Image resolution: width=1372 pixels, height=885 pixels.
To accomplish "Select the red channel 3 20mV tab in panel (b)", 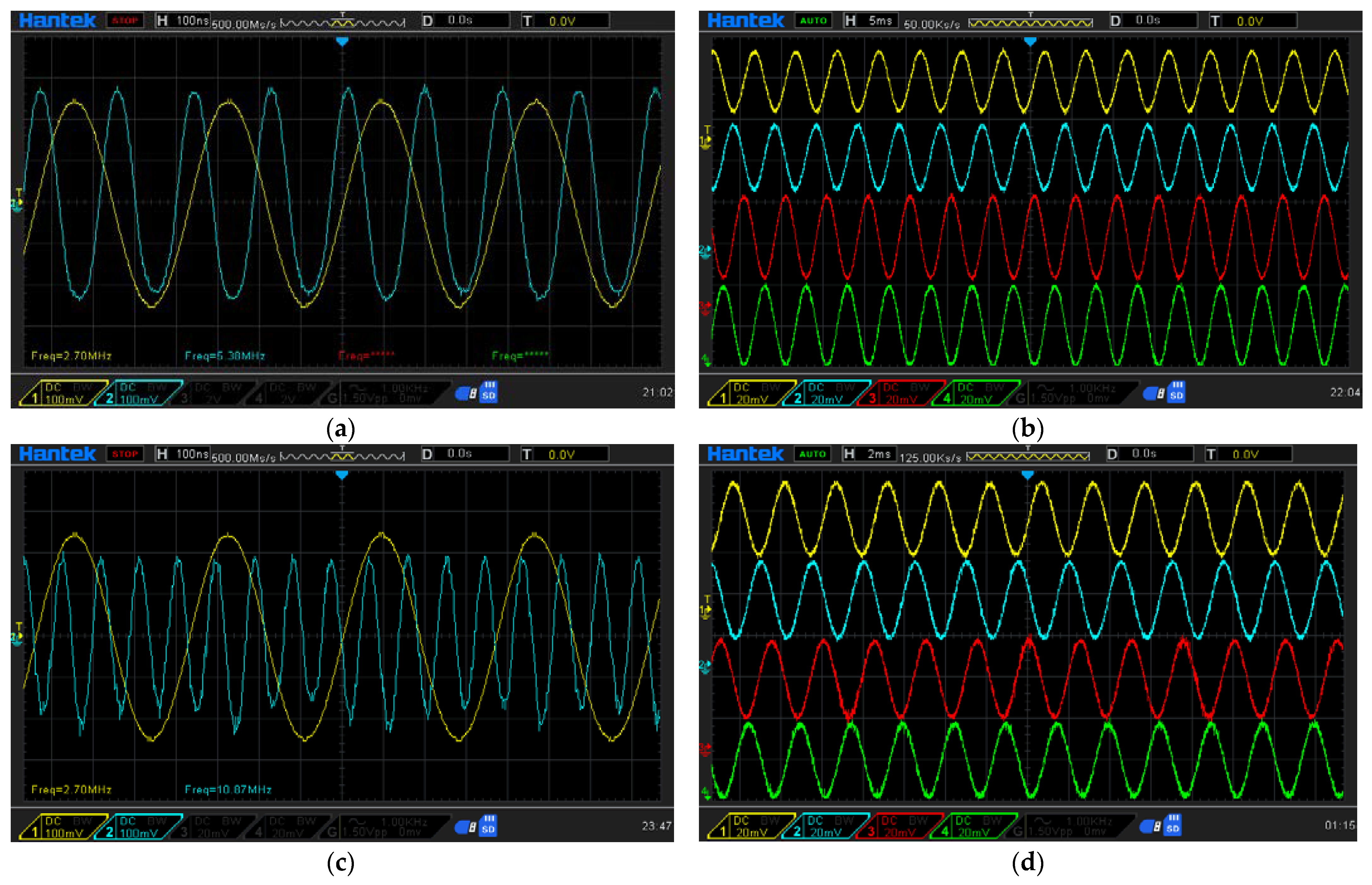I will point(901,393).
